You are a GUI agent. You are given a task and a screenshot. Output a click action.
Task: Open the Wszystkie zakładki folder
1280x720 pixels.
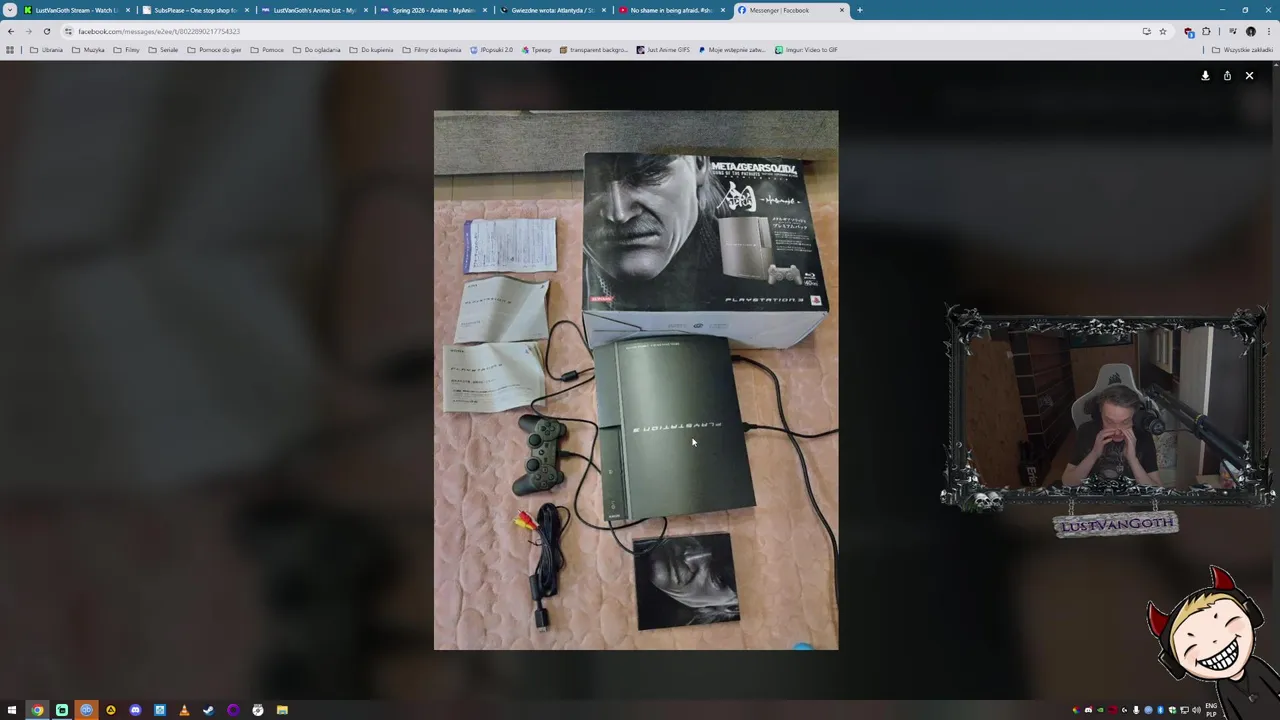1242,49
